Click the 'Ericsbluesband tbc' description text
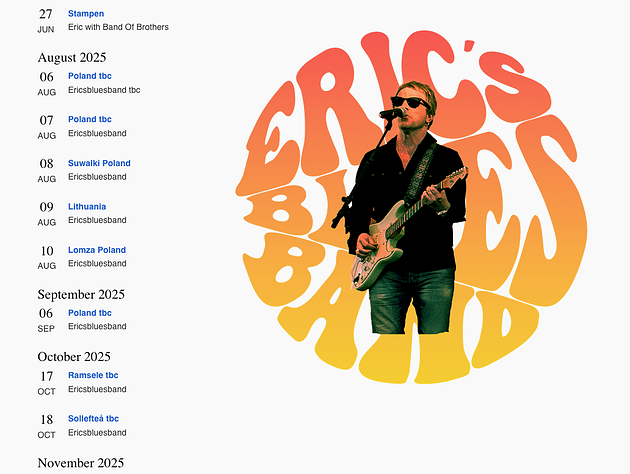The height and width of the screenshot is (474, 630). point(104,90)
